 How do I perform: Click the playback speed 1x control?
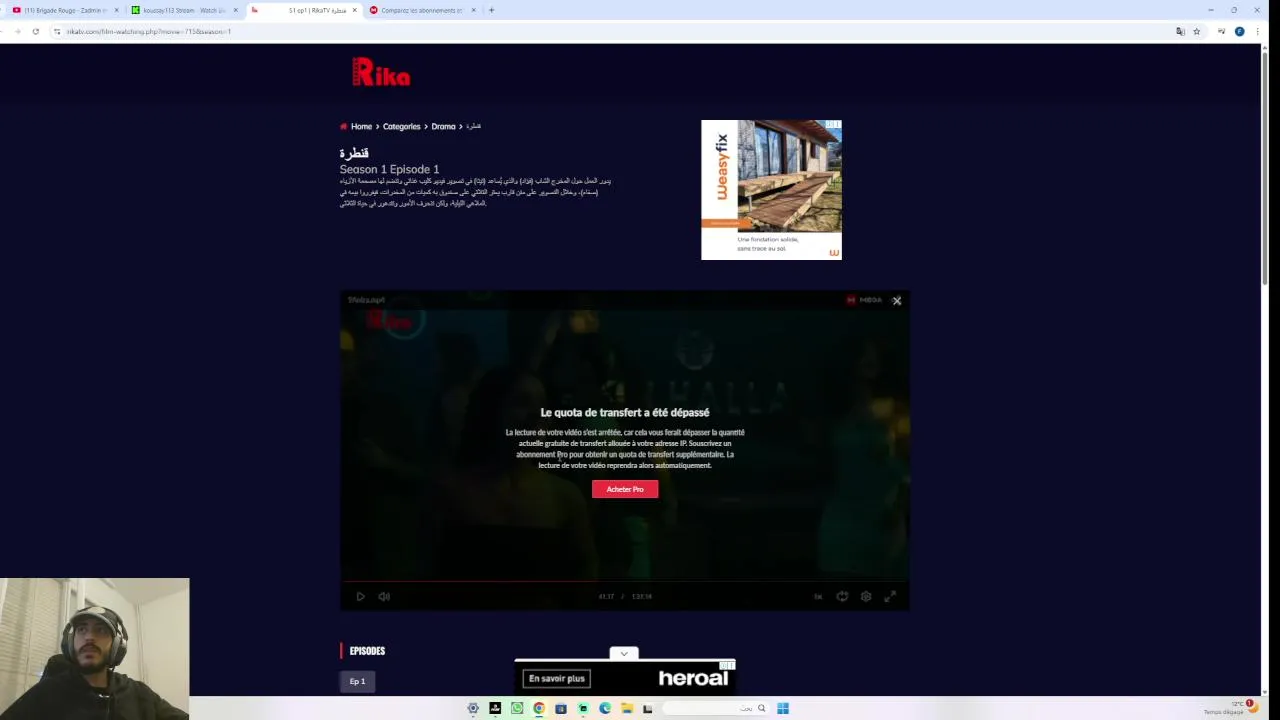818,597
